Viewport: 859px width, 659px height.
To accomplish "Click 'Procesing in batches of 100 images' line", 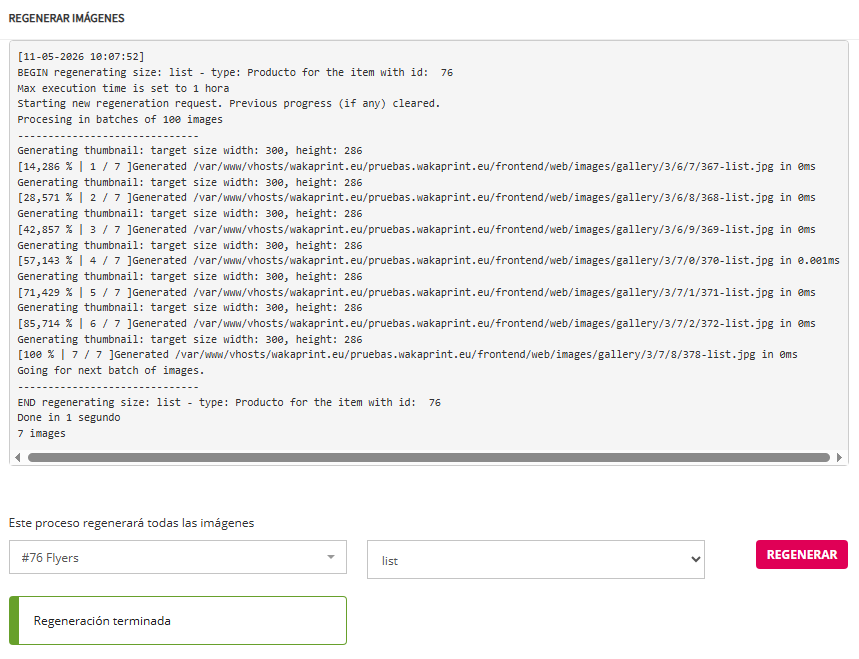I will pos(120,119).
